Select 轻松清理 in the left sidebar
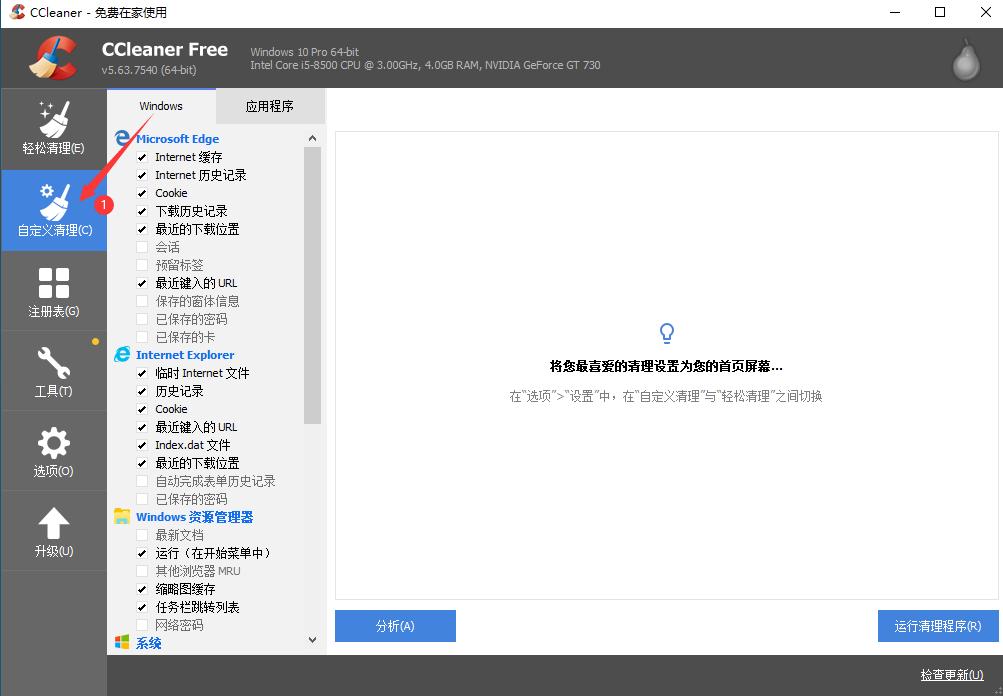 click(x=53, y=128)
